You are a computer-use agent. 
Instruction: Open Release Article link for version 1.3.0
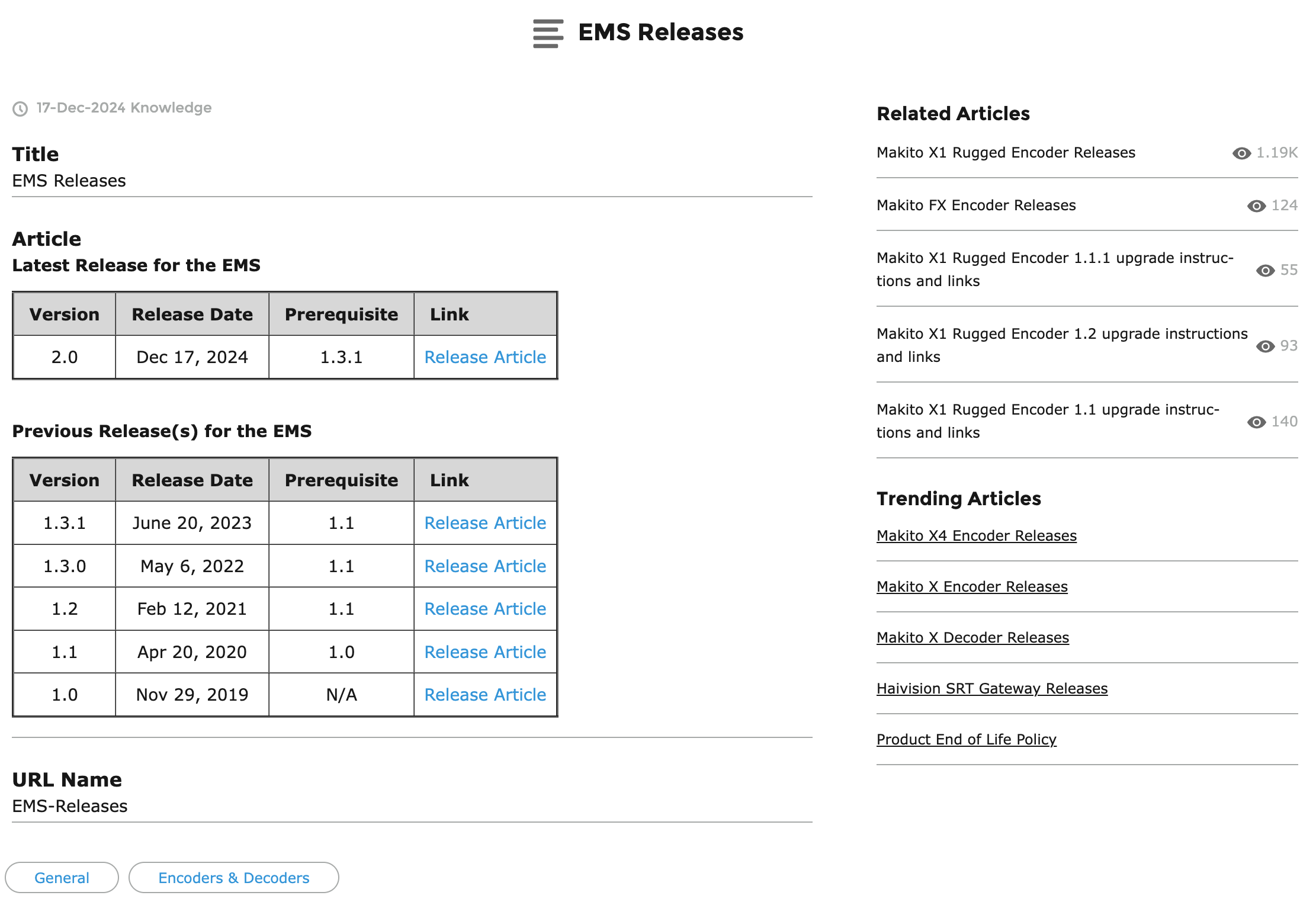coord(485,566)
